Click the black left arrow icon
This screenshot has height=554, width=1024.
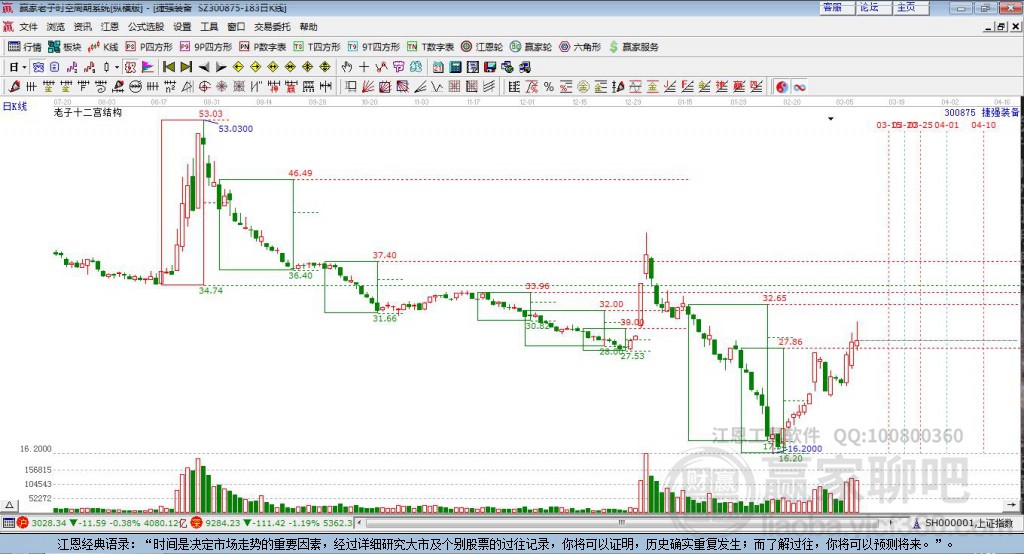point(204,67)
